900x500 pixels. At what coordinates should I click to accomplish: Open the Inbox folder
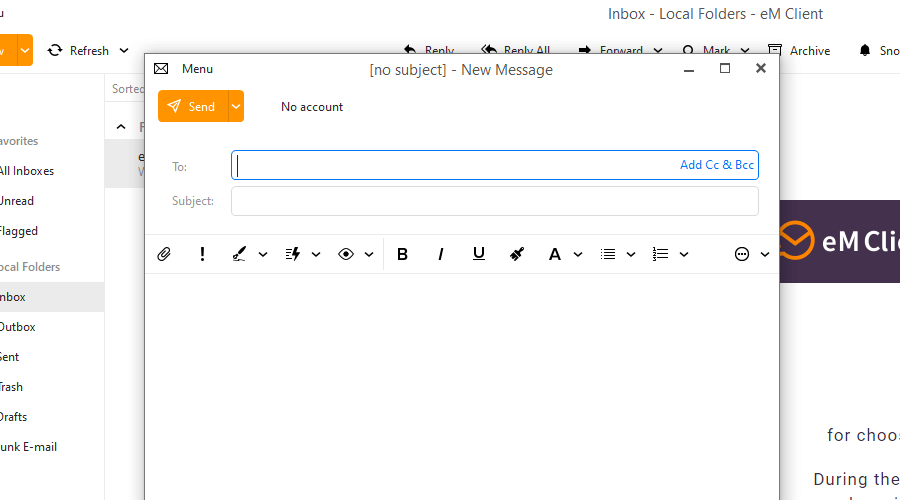pyautogui.click(x=52, y=297)
